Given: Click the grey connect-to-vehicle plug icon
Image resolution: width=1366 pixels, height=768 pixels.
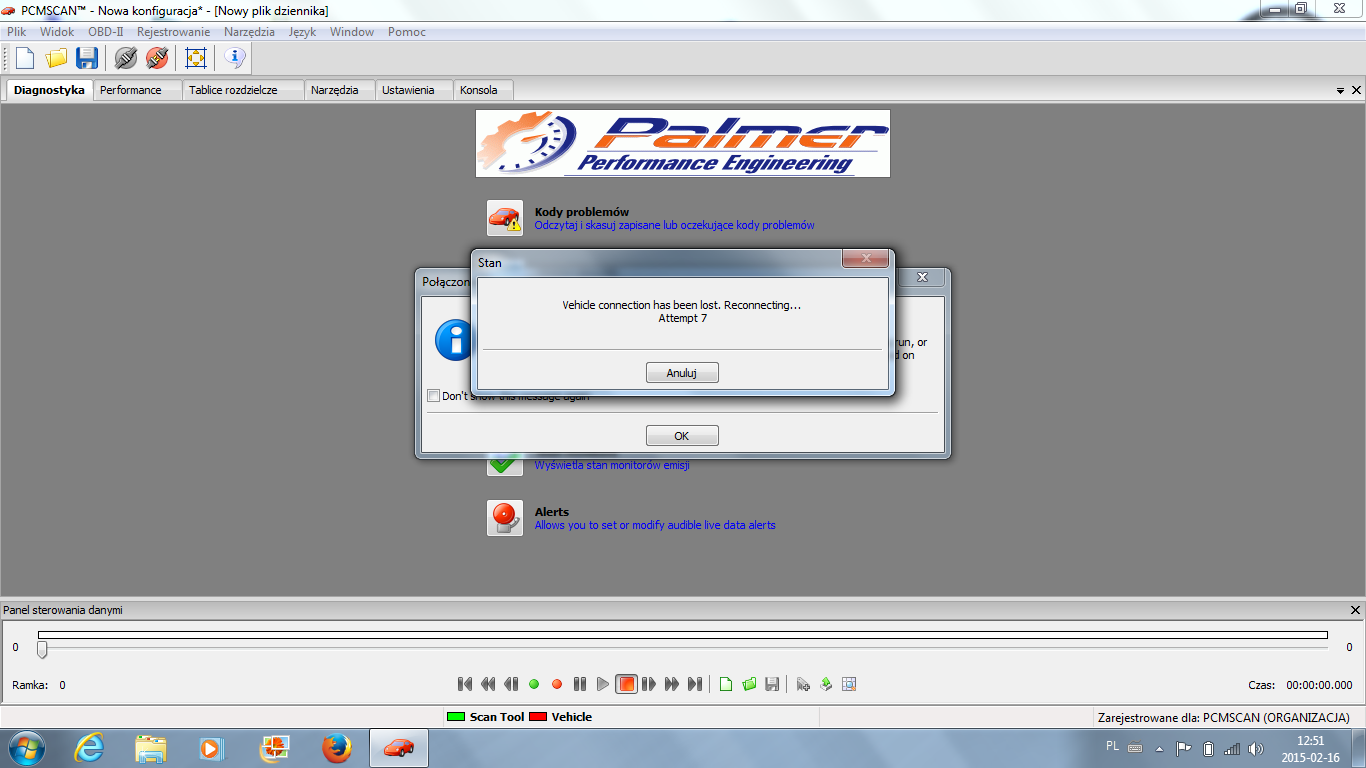Looking at the screenshot, I should pyautogui.click(x=126, y=58).
